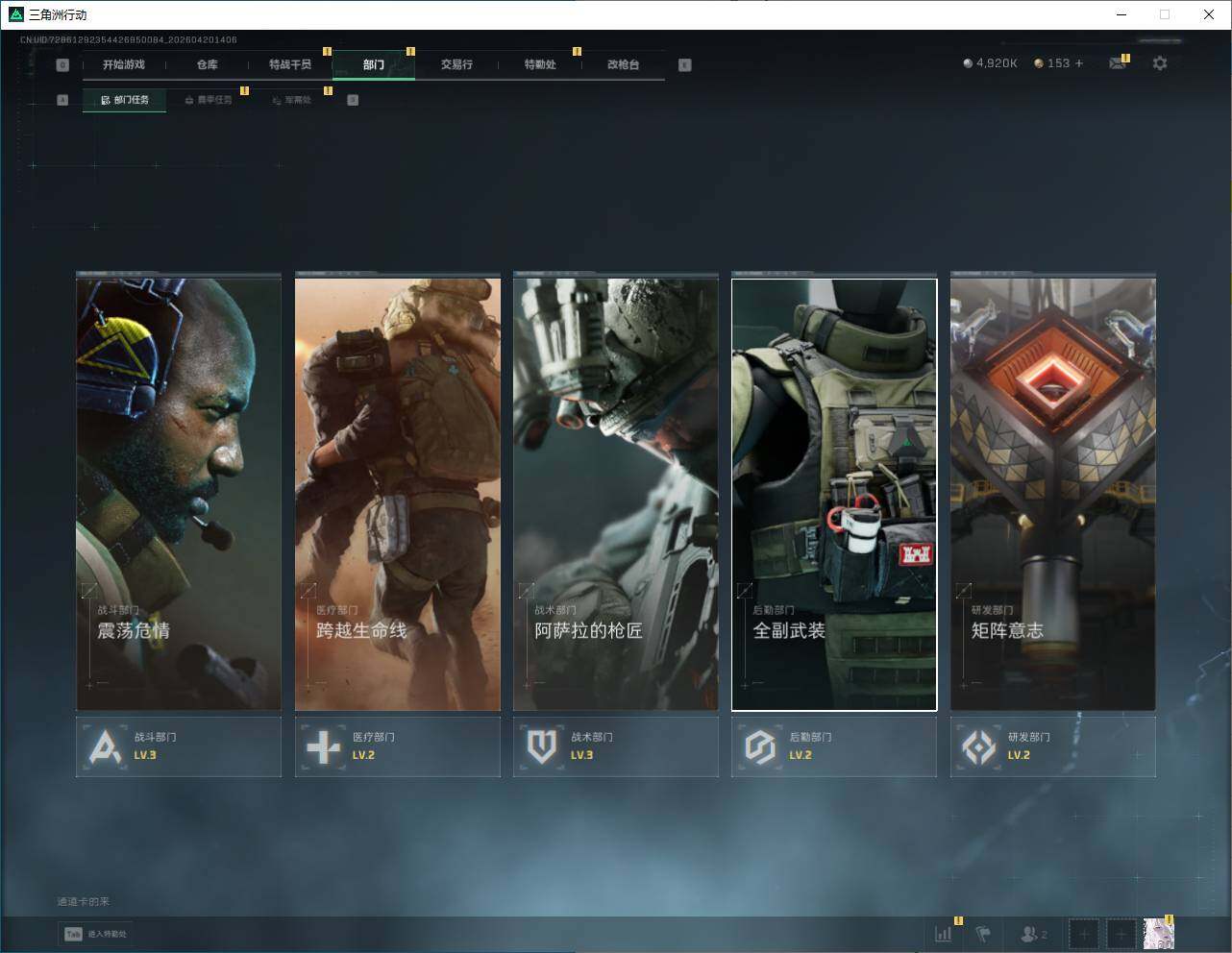The height and width of the screenshot is (953, 1232).
Task: Click the 医疗部门 LV.2 level panel
Action: 398,746
